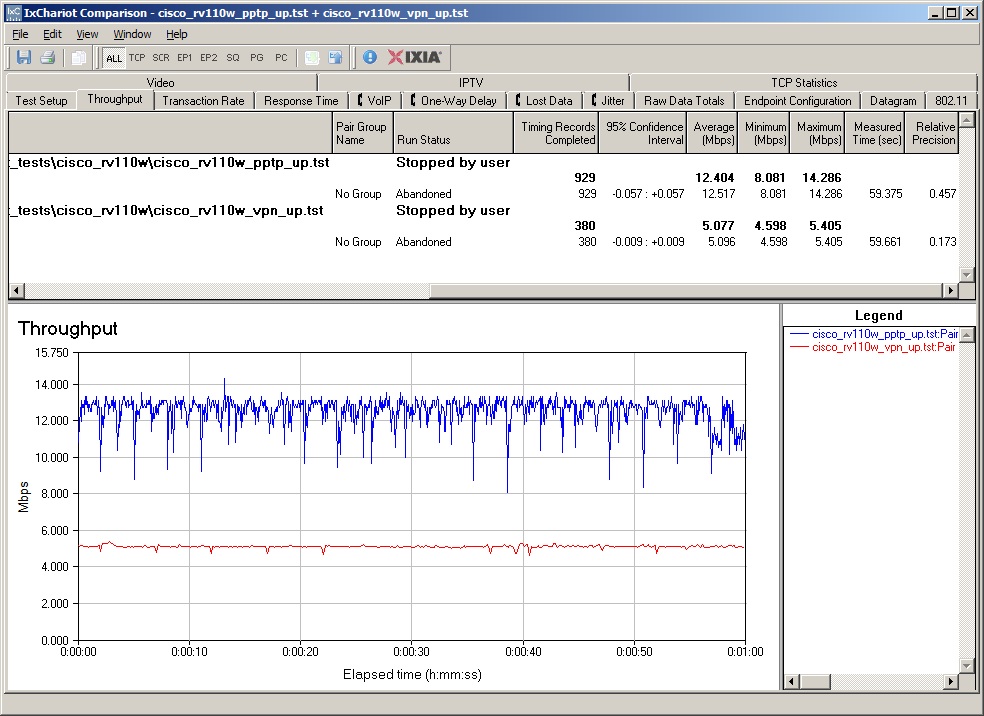Click the Measured Time (sec) column header
The width and height of the screenshot is (984, 716).
875,133
